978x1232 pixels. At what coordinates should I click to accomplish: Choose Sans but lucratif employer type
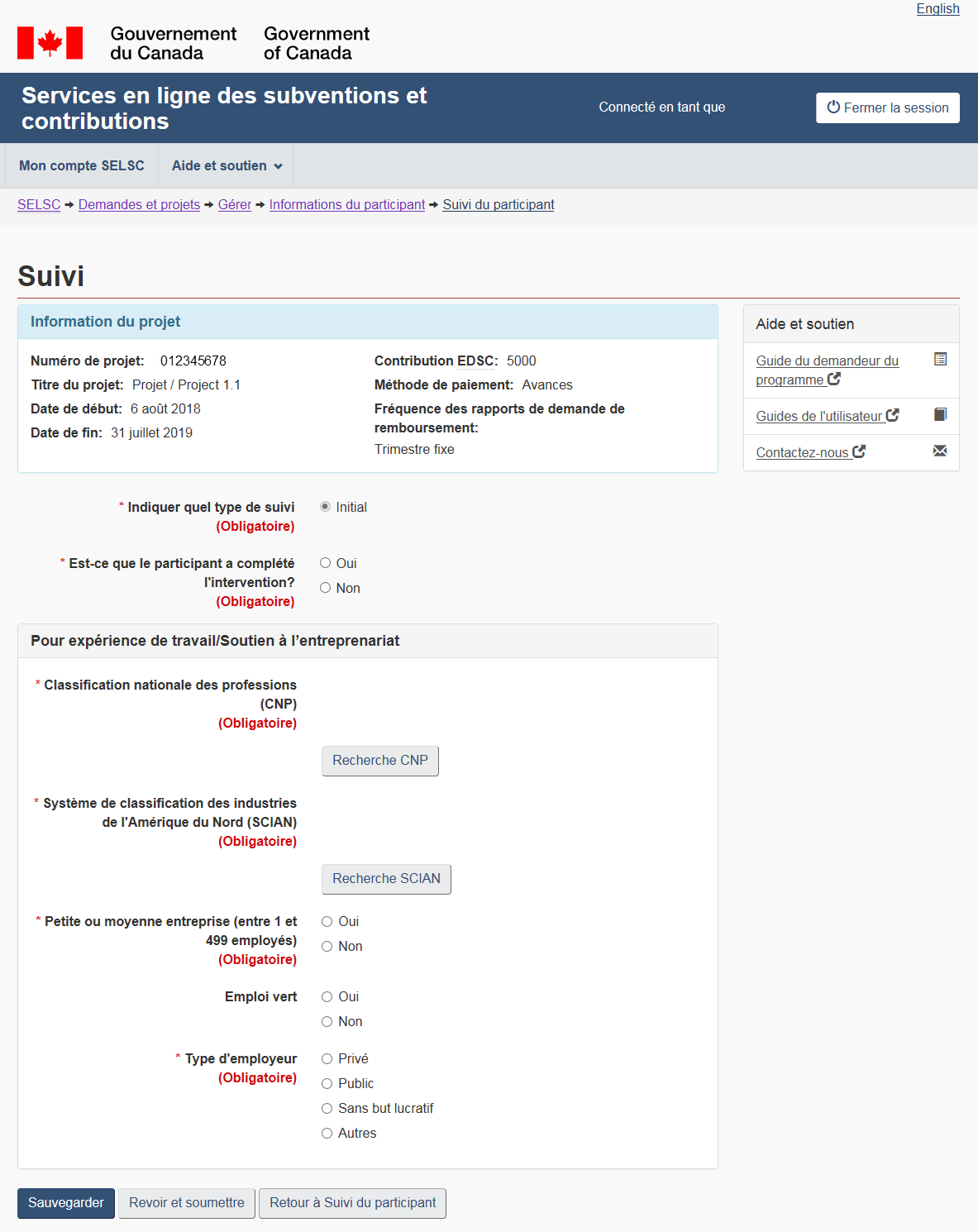(327, 1108)
